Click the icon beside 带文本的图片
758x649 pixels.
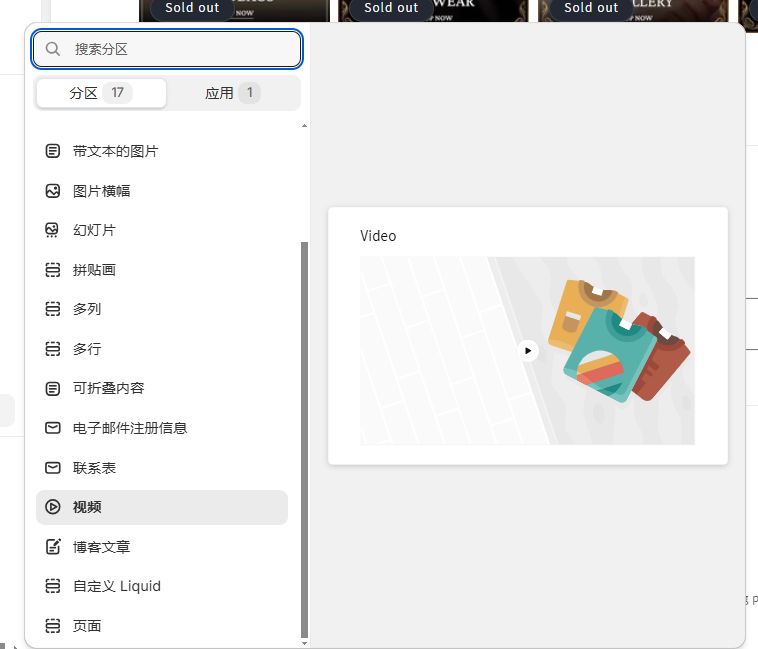click(53, 151)
